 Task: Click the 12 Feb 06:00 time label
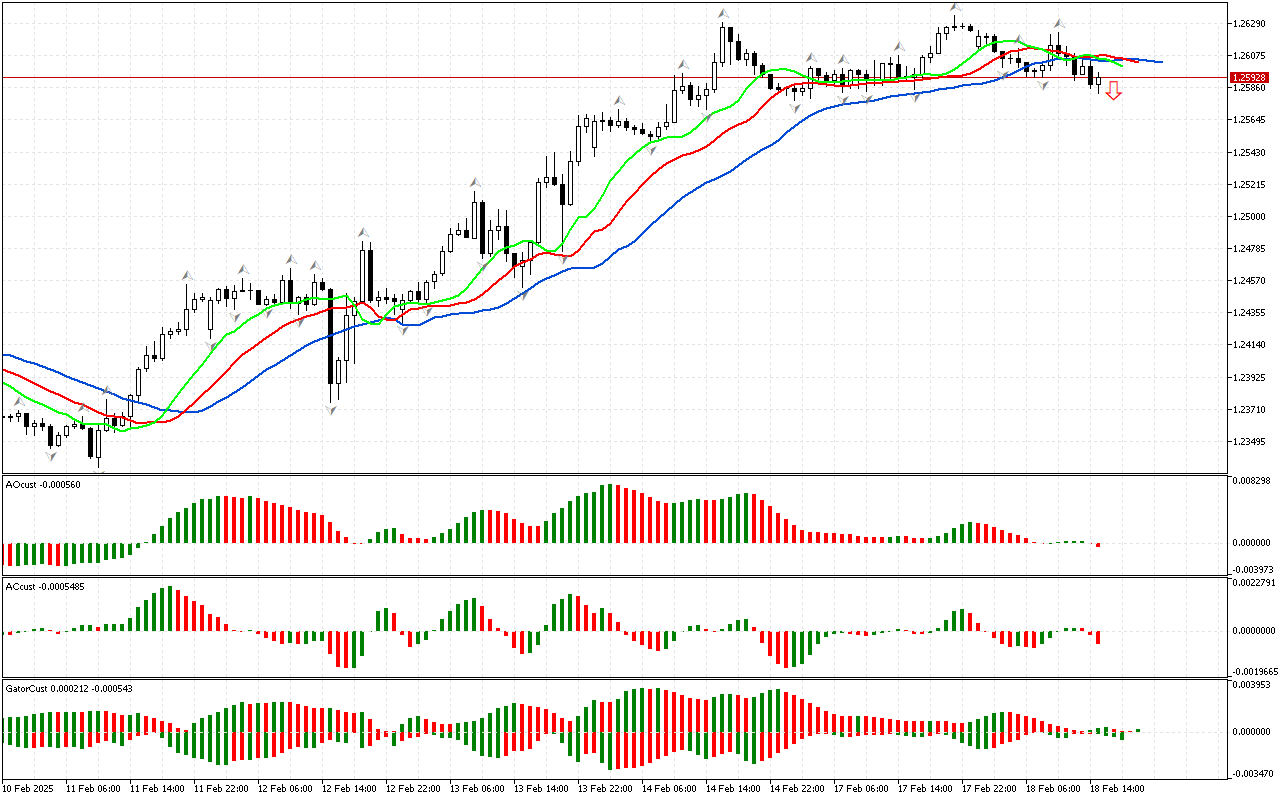tap(285, 788)
